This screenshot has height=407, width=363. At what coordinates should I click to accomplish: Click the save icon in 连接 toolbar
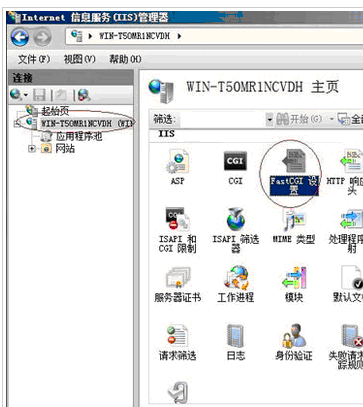tap(39, 95)
